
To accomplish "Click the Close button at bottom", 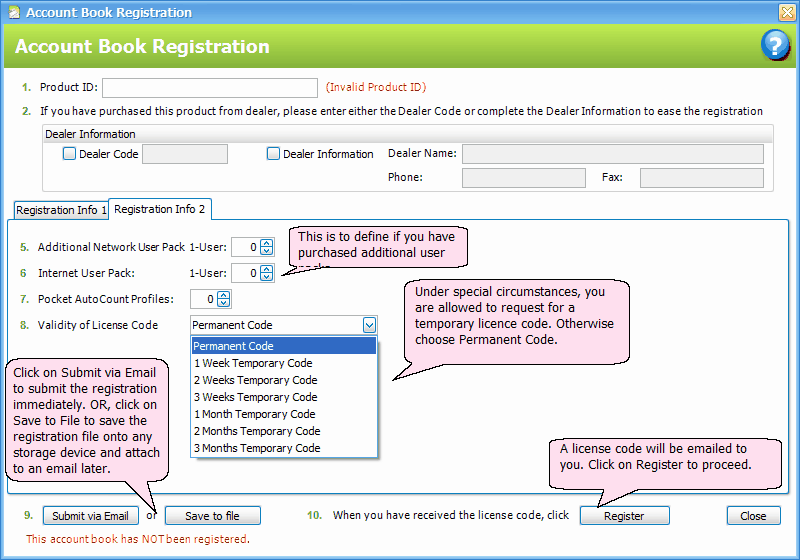I will [x=754, y=516].
